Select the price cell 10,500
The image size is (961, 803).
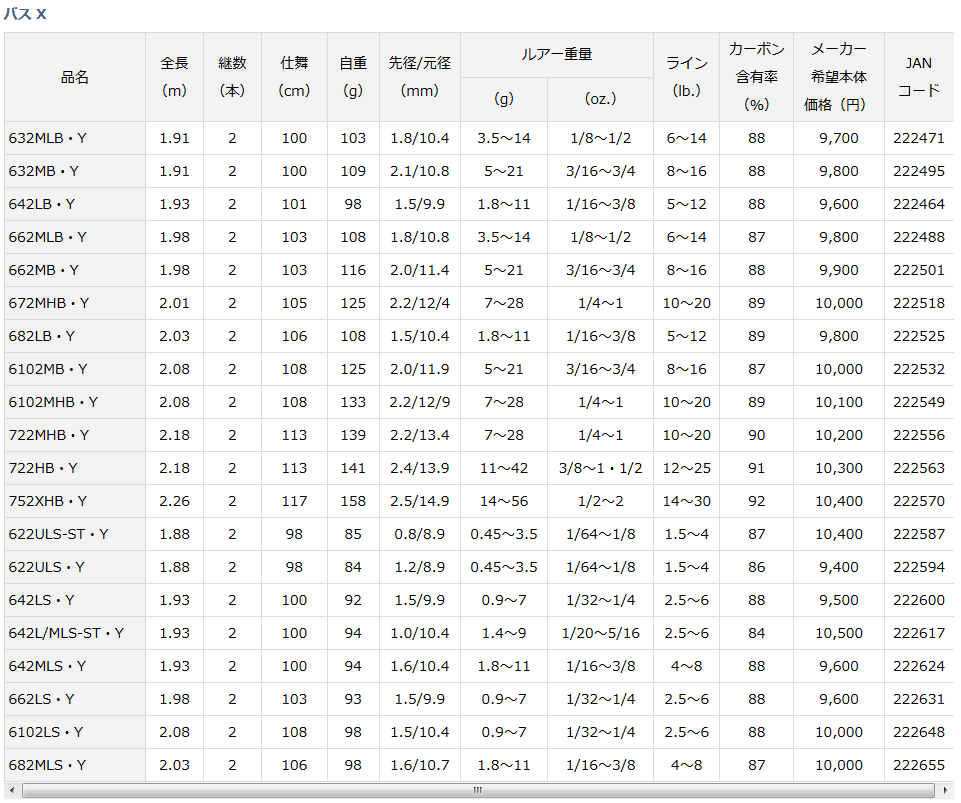pyautogui.click(x=838, y=633)
